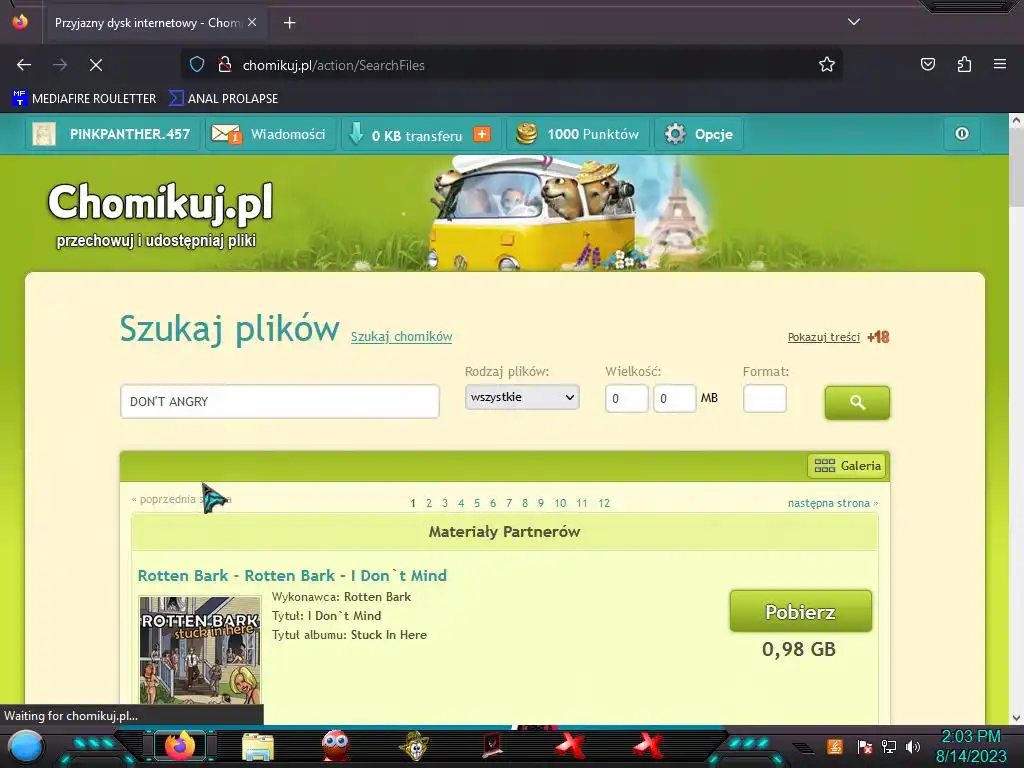Open site security lock icon info

(x=225, y=65)
